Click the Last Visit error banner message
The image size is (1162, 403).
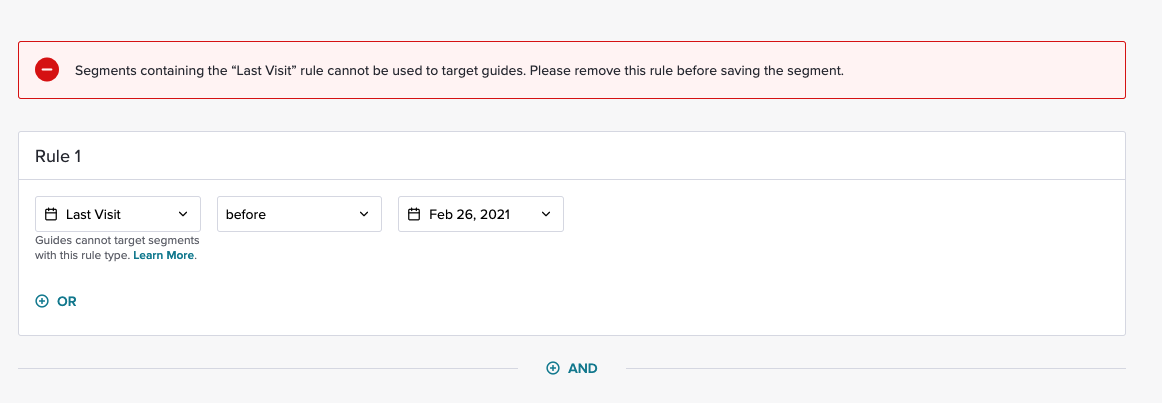click(459, 71)
